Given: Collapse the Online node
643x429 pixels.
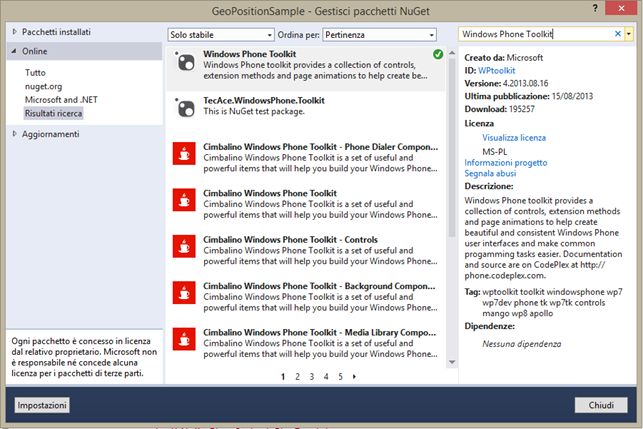Looking at the screenshot, I should [x=14, y=51].
